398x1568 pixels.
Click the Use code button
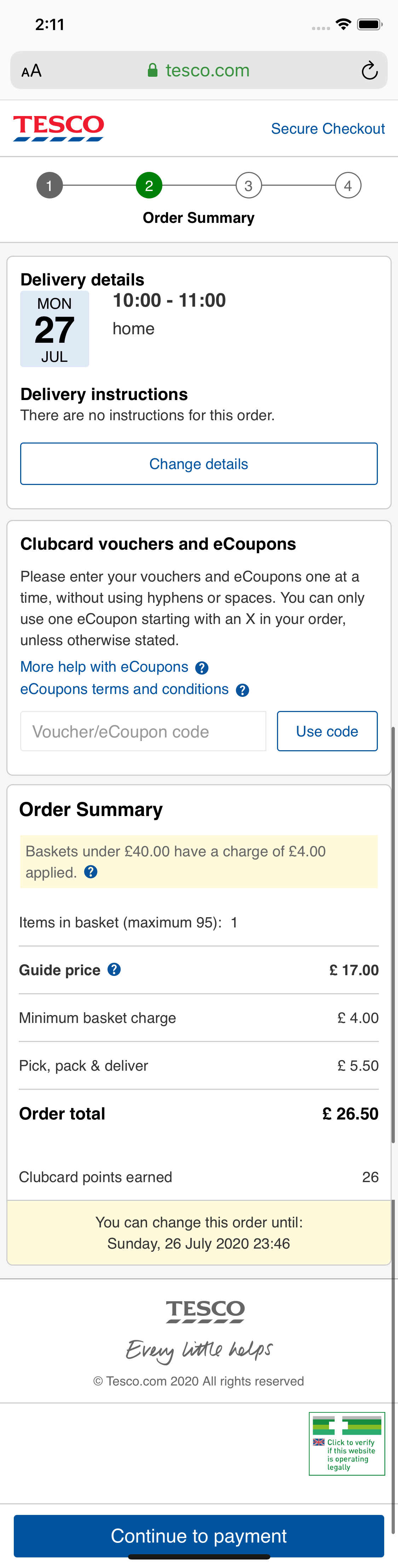[327, 731]
